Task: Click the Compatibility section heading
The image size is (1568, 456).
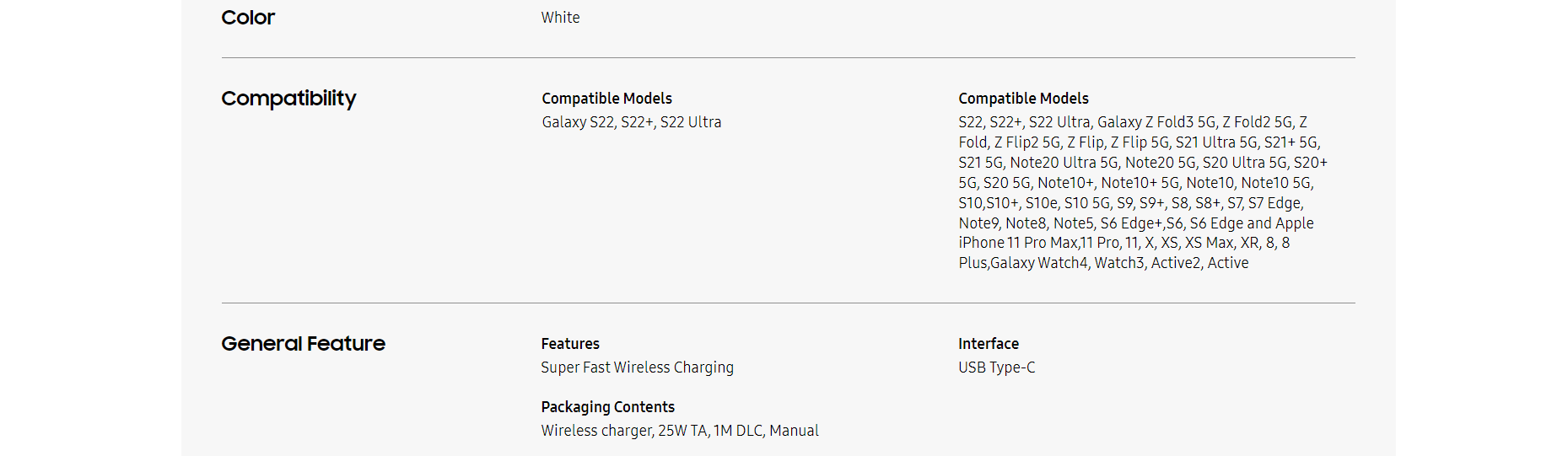Action: coord(288,99)
